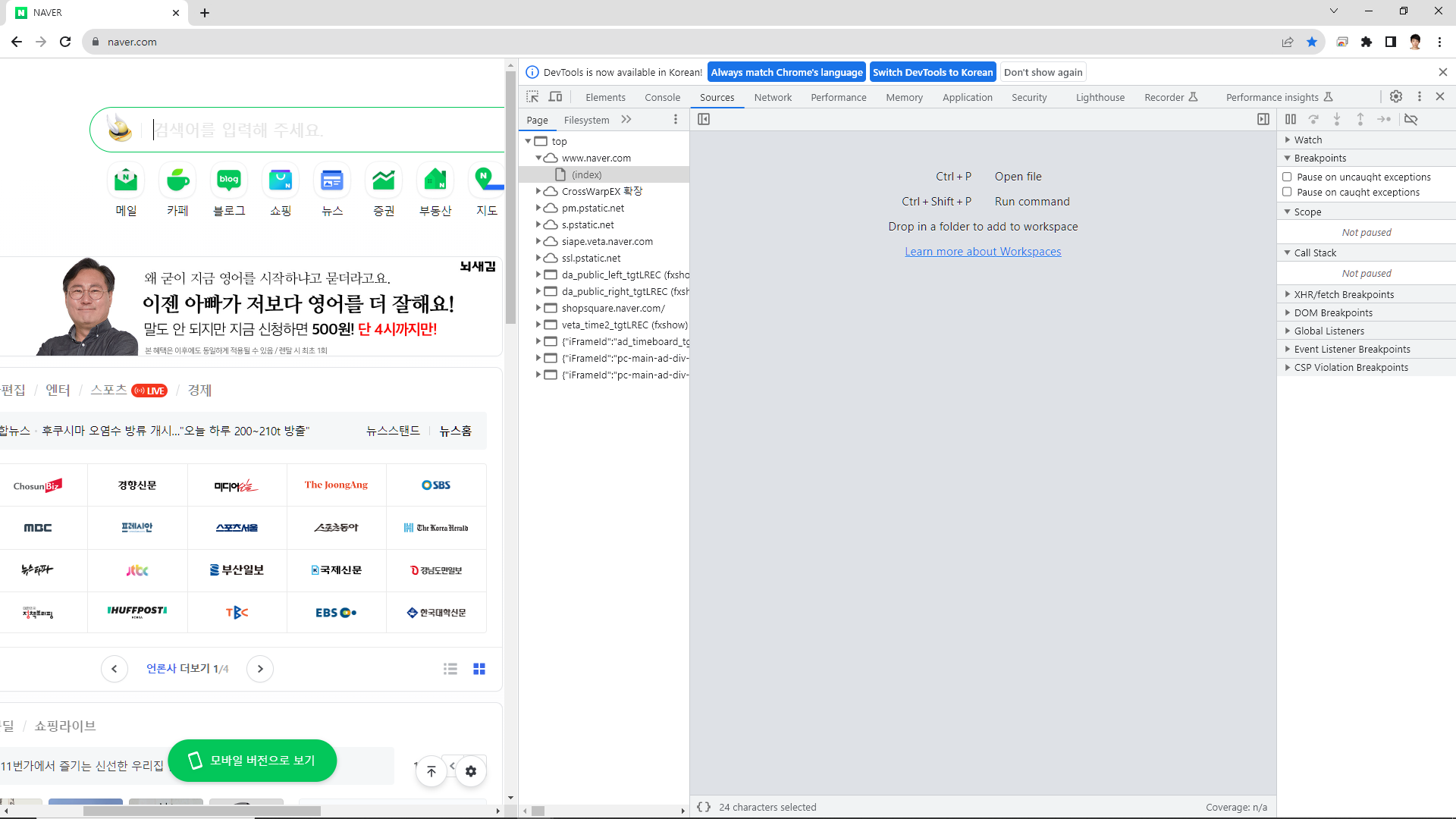1456x819 pixels.
Task: Click the pretty print braces icon
Action: click(x=704, y=807)
